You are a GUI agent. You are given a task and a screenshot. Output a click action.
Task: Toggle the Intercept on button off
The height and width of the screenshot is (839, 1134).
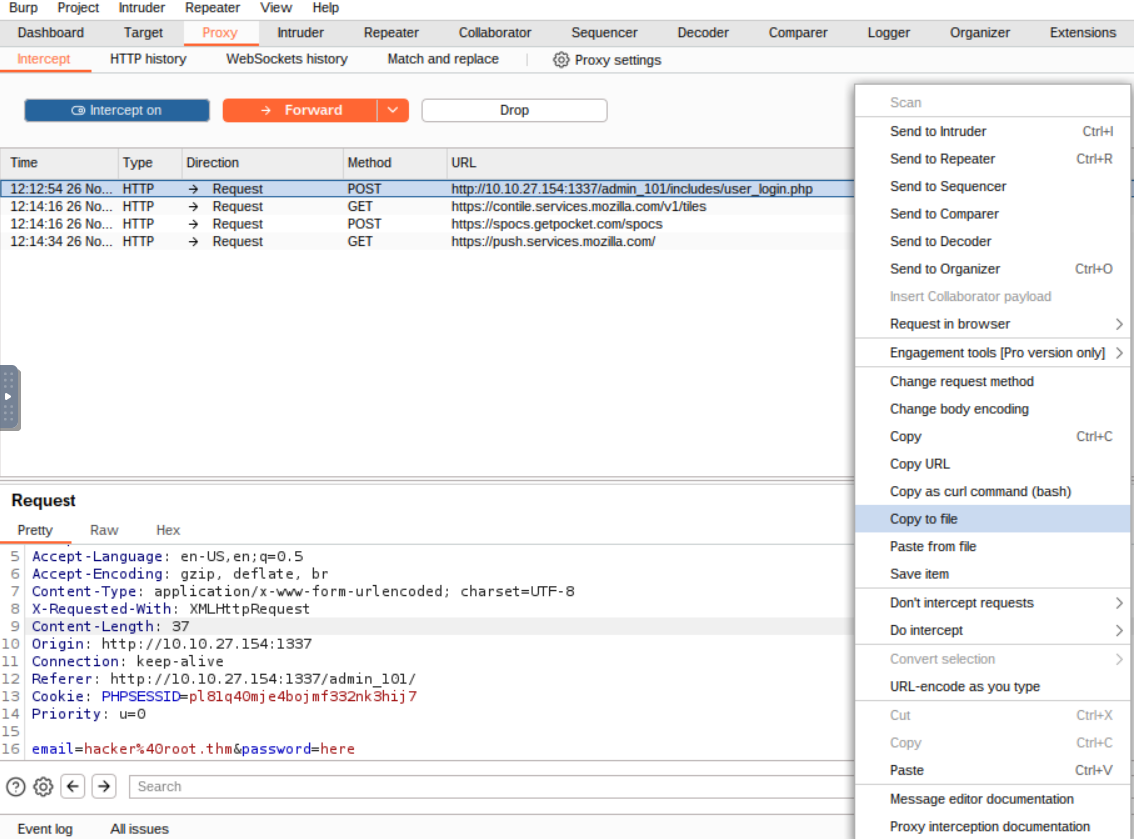pos(117,110)
